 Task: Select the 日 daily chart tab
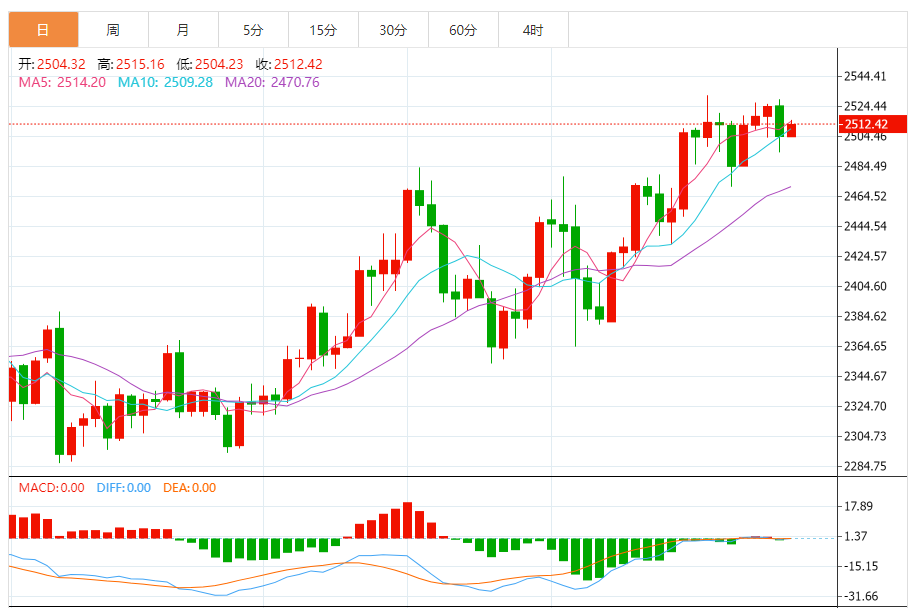click(43, 30)
